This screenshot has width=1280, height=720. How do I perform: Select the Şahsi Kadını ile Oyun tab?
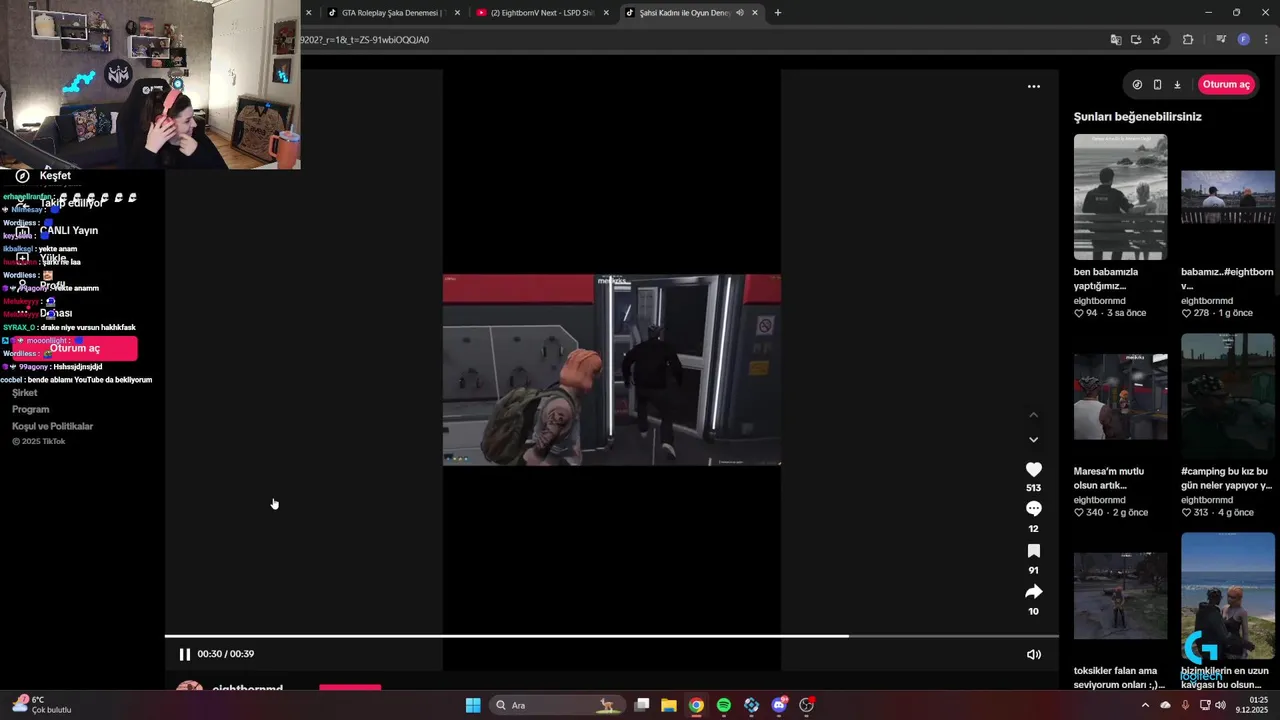point(685,13)
